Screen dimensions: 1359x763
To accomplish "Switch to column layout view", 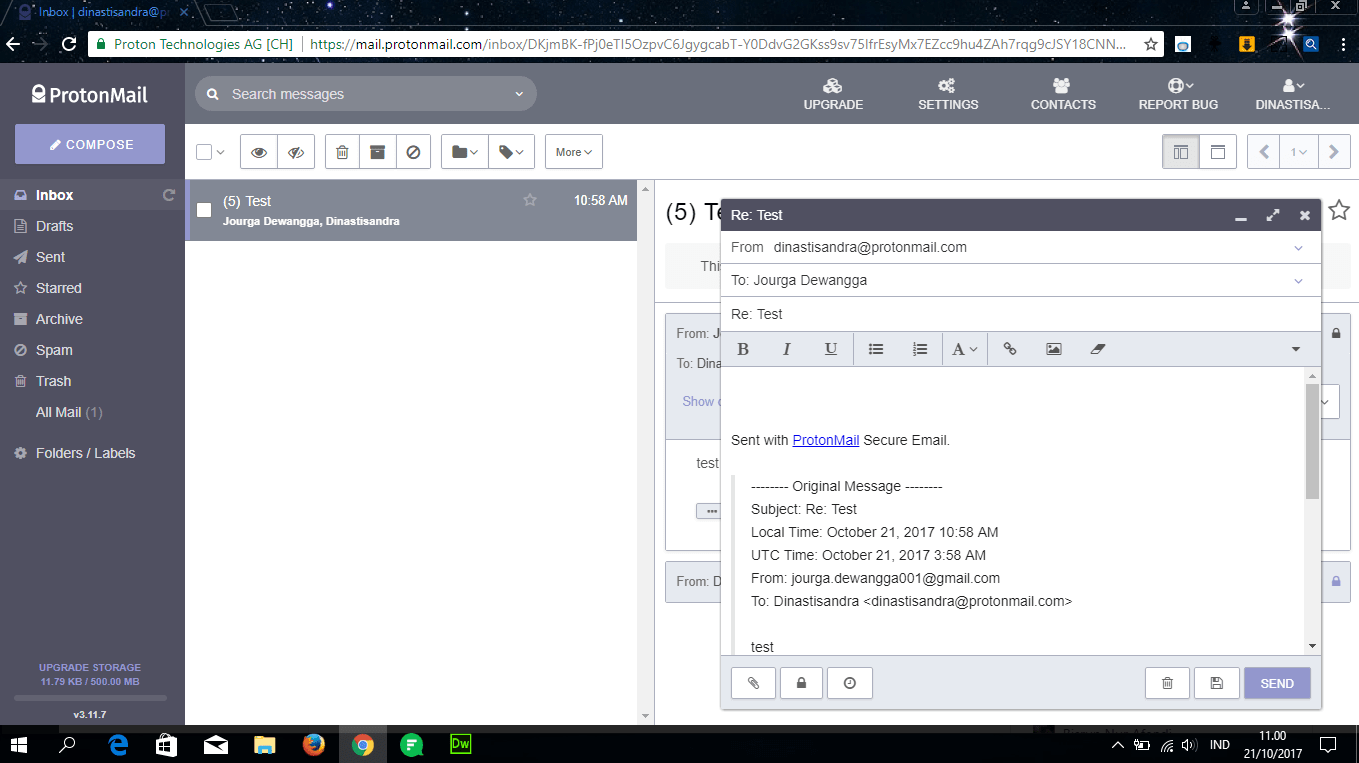I will [x=1181, y=152].
